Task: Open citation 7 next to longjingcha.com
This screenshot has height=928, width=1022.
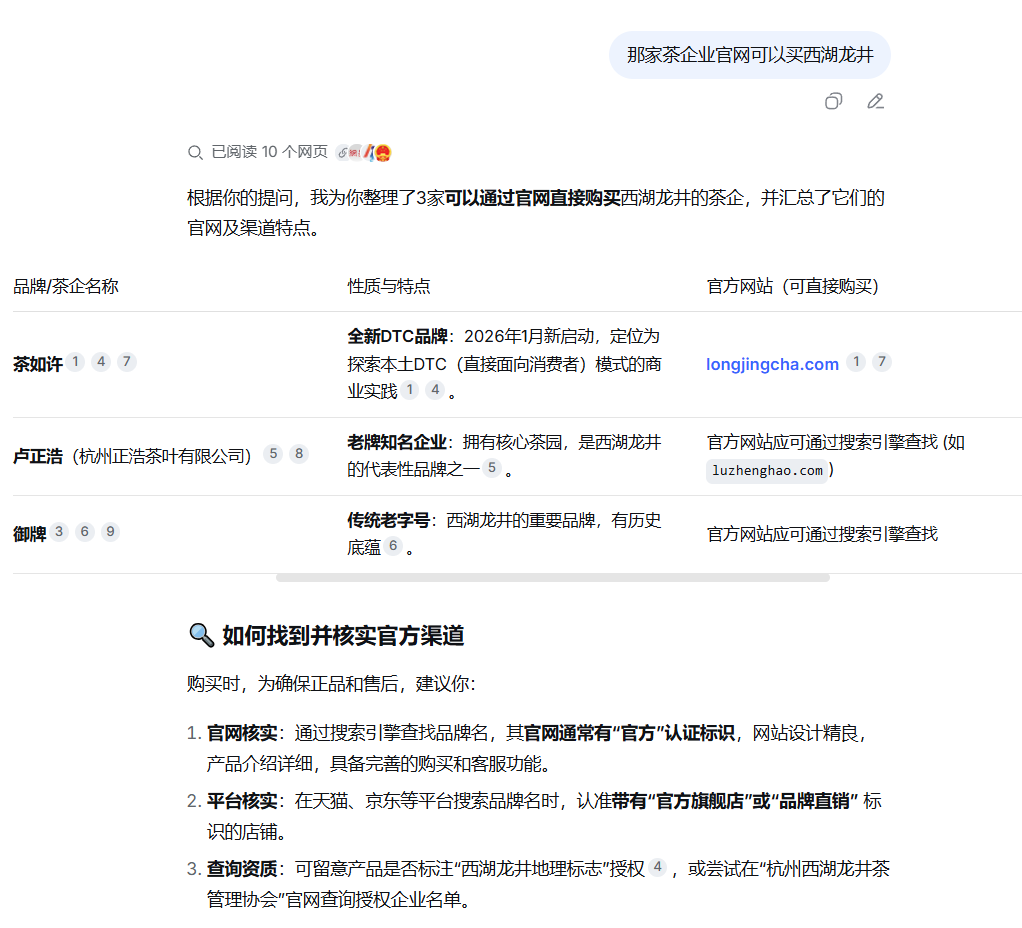Action: click(882, 362)
